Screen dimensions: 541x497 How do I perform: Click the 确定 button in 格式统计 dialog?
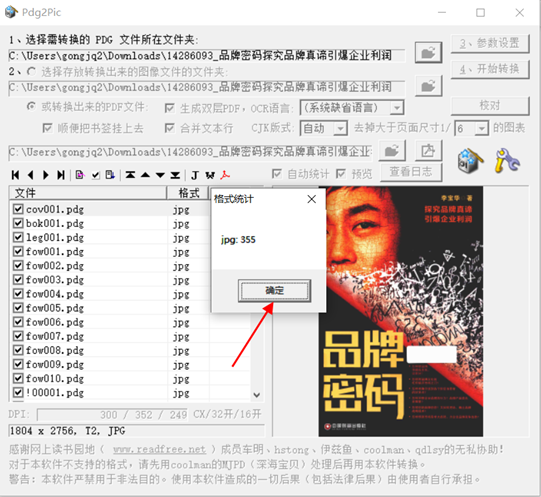(x=274, y=291)
